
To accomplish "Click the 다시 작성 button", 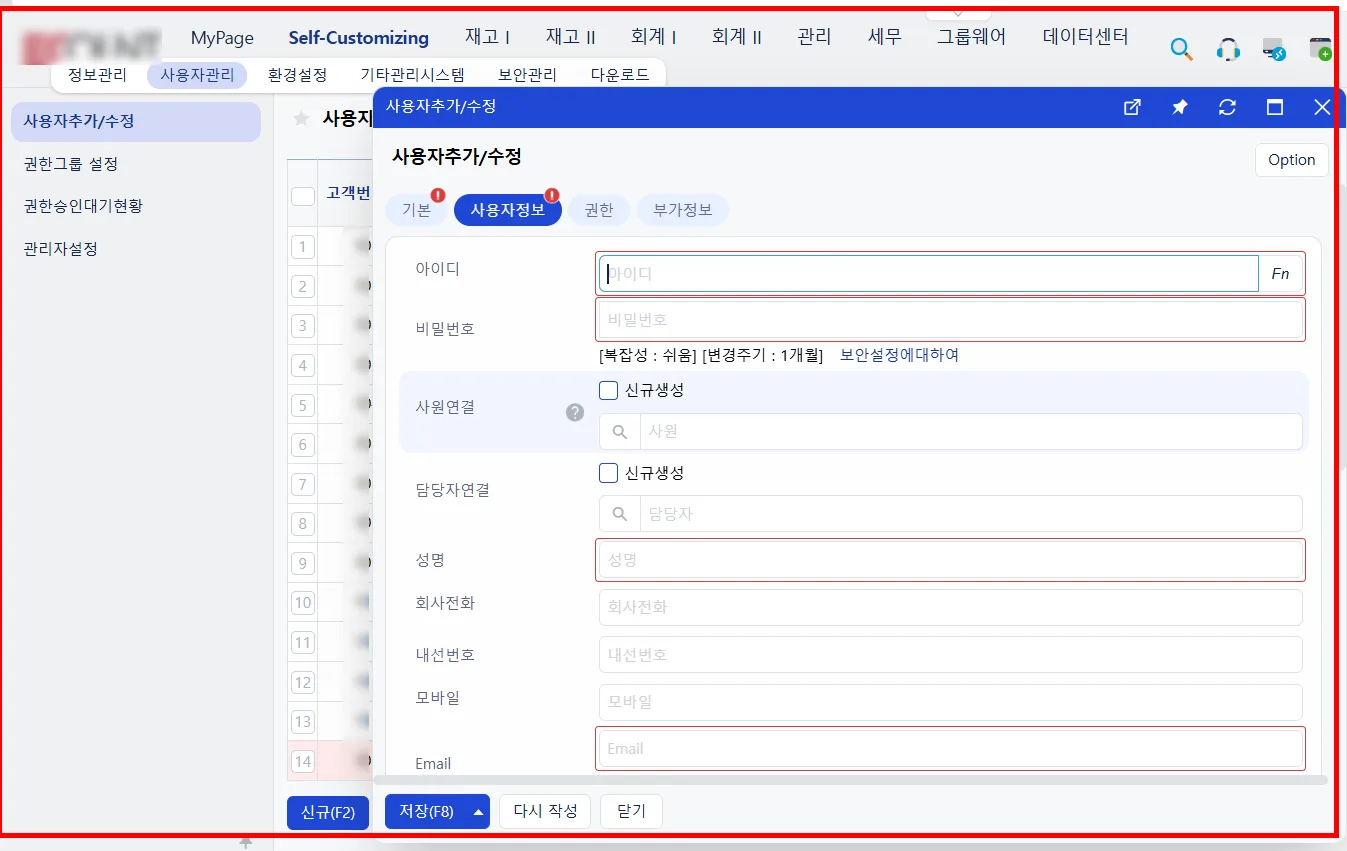I will (x=545, y=811).
